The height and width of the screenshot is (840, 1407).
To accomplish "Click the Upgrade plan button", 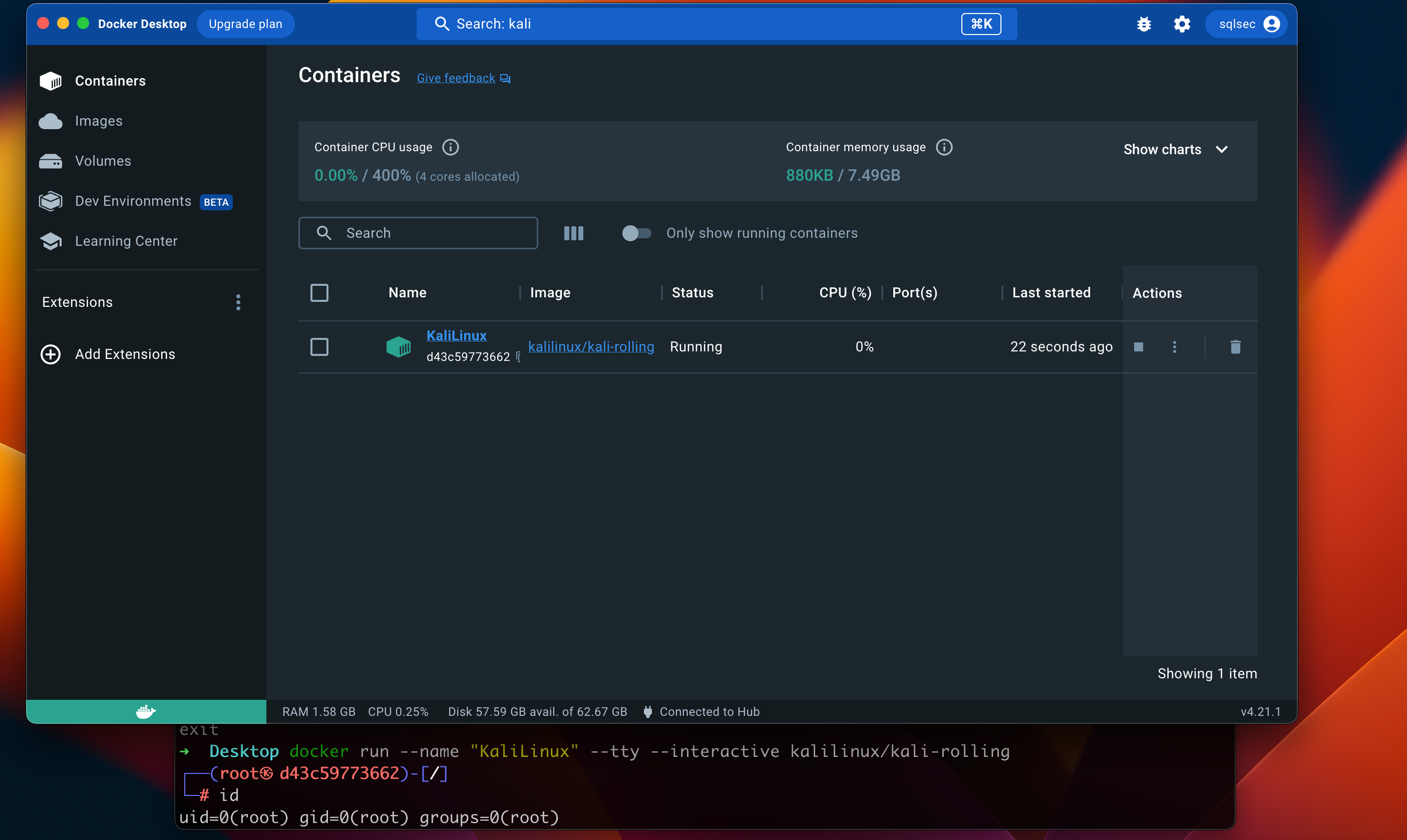I will (245, 24).
